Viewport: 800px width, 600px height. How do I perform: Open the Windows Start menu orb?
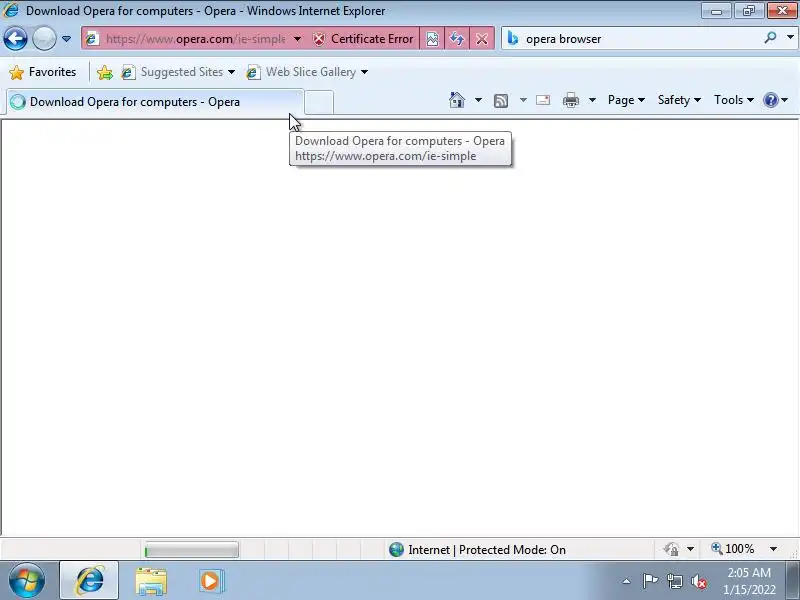27,581
